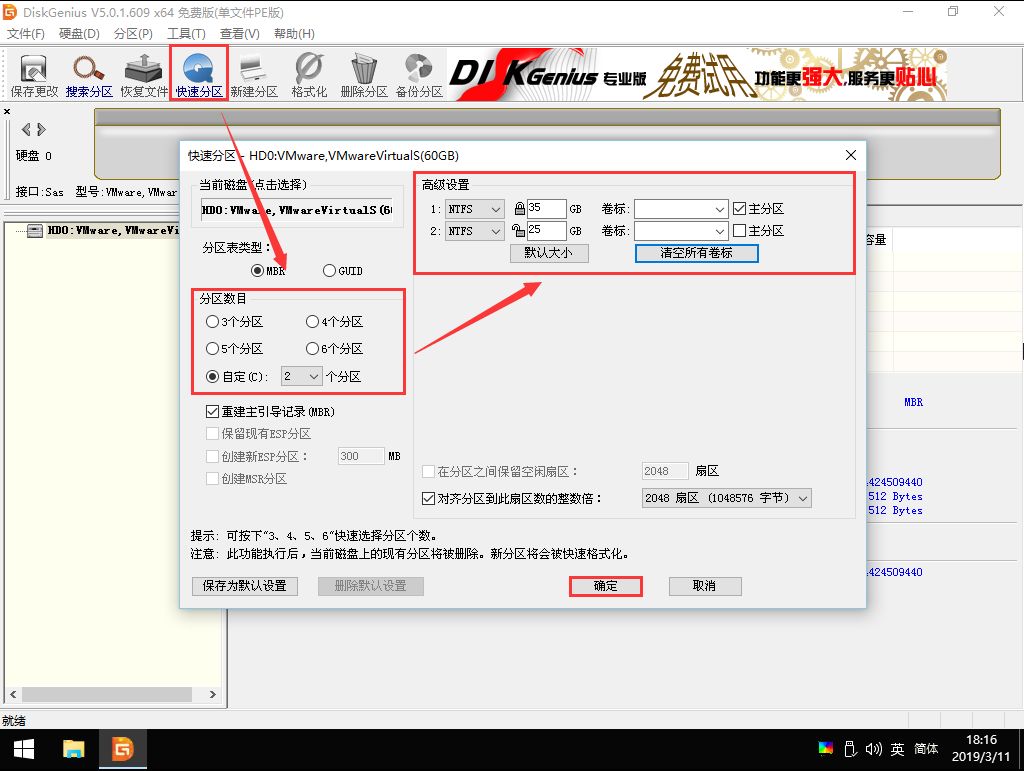Open partition 2 volume label dropdown
This screenshot has height=771, width=1024.
click(680, 230)
